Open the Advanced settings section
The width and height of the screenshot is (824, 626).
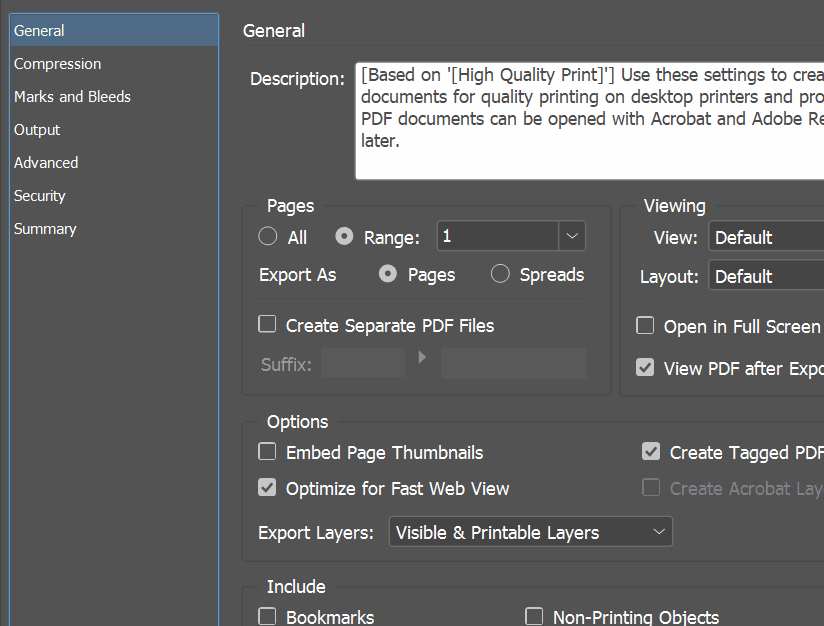(46, 163)
